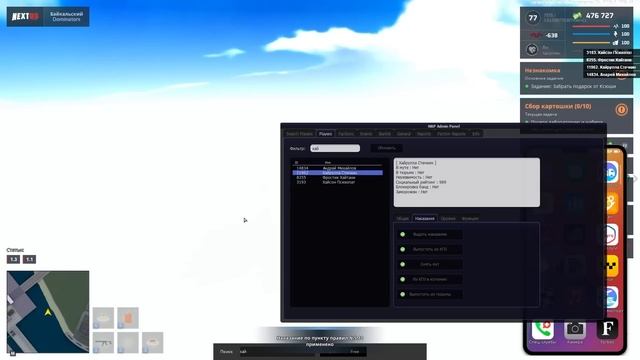Viewport: 640px width, 360px height.
Task: Click the 'Выпустить из КПЗ' button
Action: click(430, 249)
